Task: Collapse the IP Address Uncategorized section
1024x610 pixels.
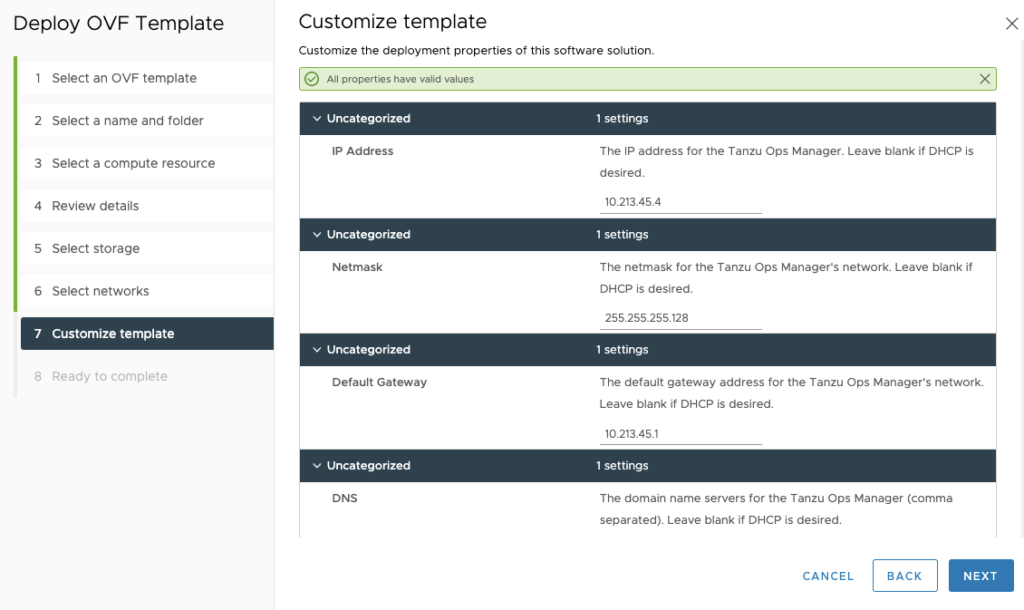Action: (x=317, y=119)
